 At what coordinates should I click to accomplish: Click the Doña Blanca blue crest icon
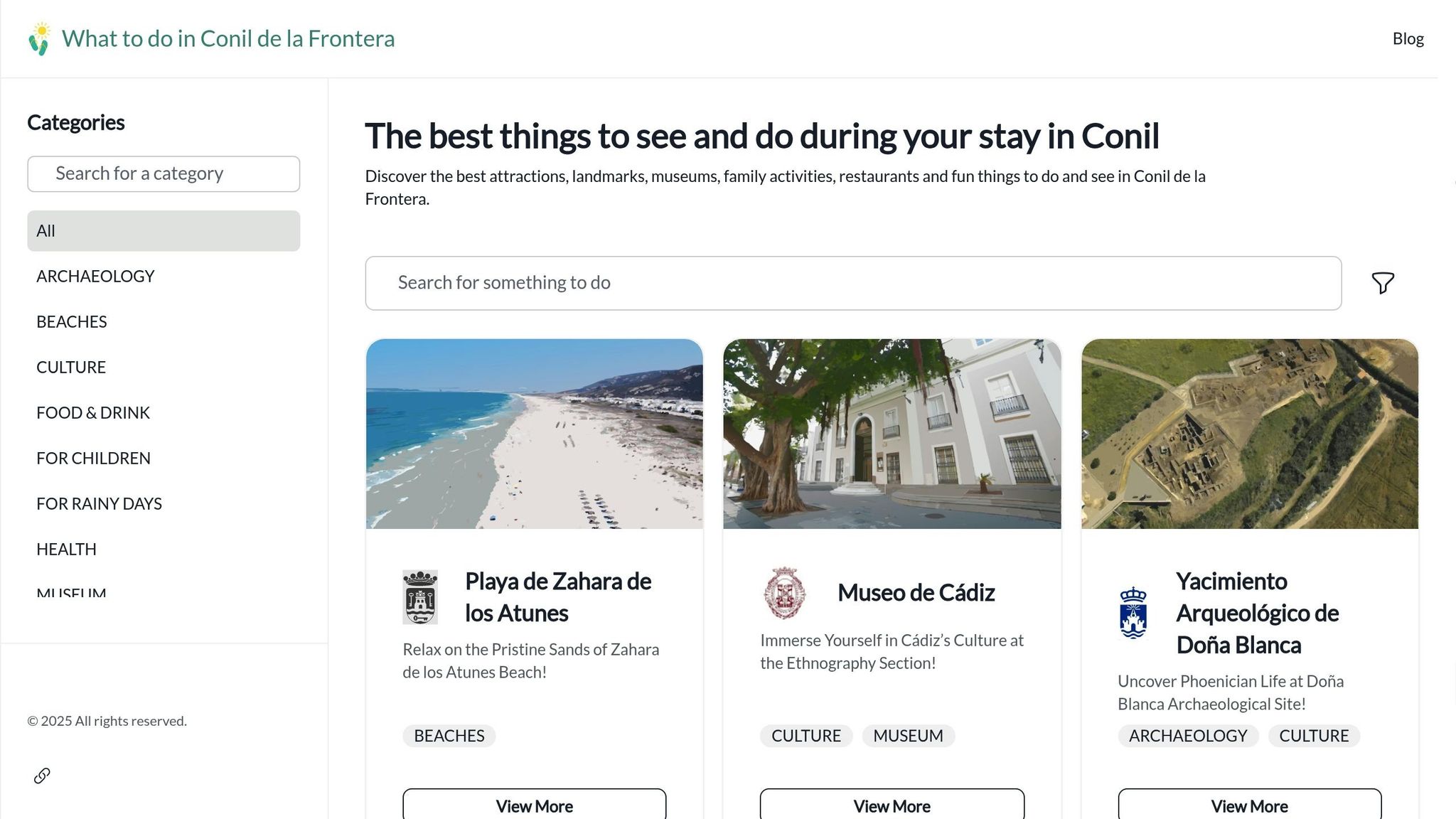[1133, 613]
